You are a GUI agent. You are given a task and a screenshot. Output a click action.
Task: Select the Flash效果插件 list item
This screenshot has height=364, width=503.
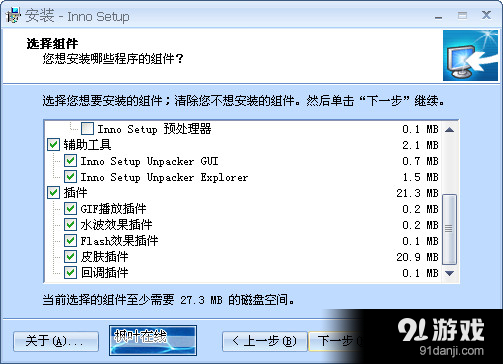[119, 241]
